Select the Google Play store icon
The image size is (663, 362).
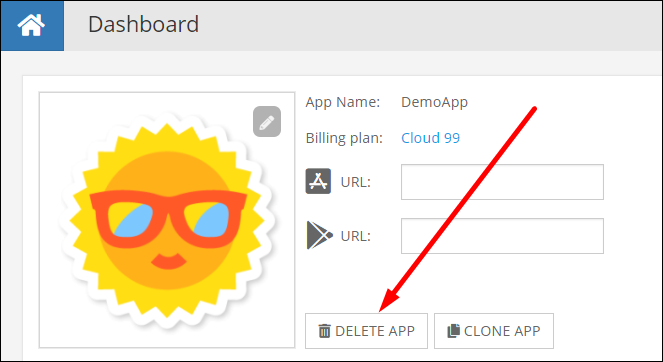(319, 235)
